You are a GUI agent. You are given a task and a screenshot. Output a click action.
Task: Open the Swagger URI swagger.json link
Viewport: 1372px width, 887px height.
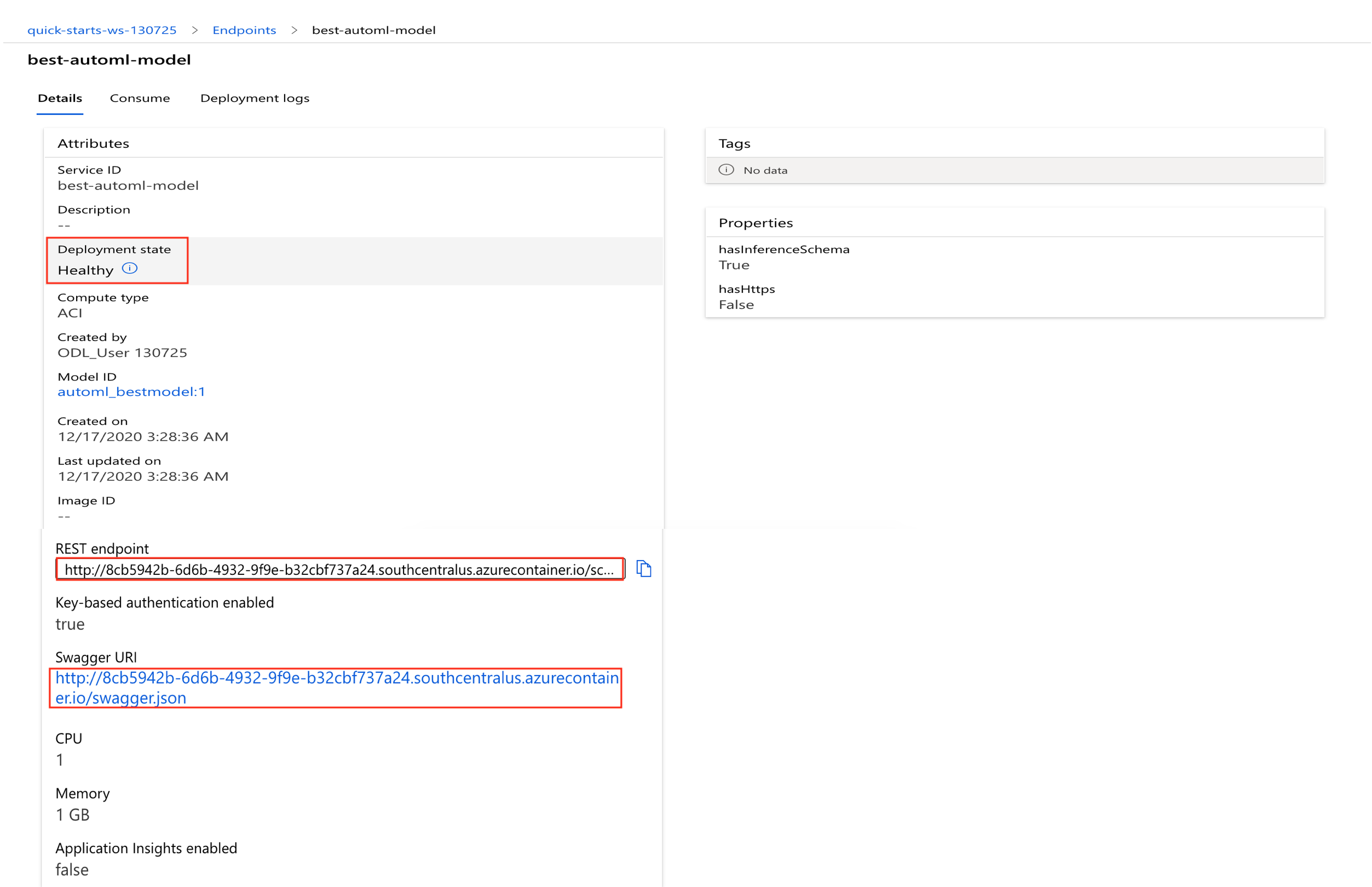[x=337, y=688]
